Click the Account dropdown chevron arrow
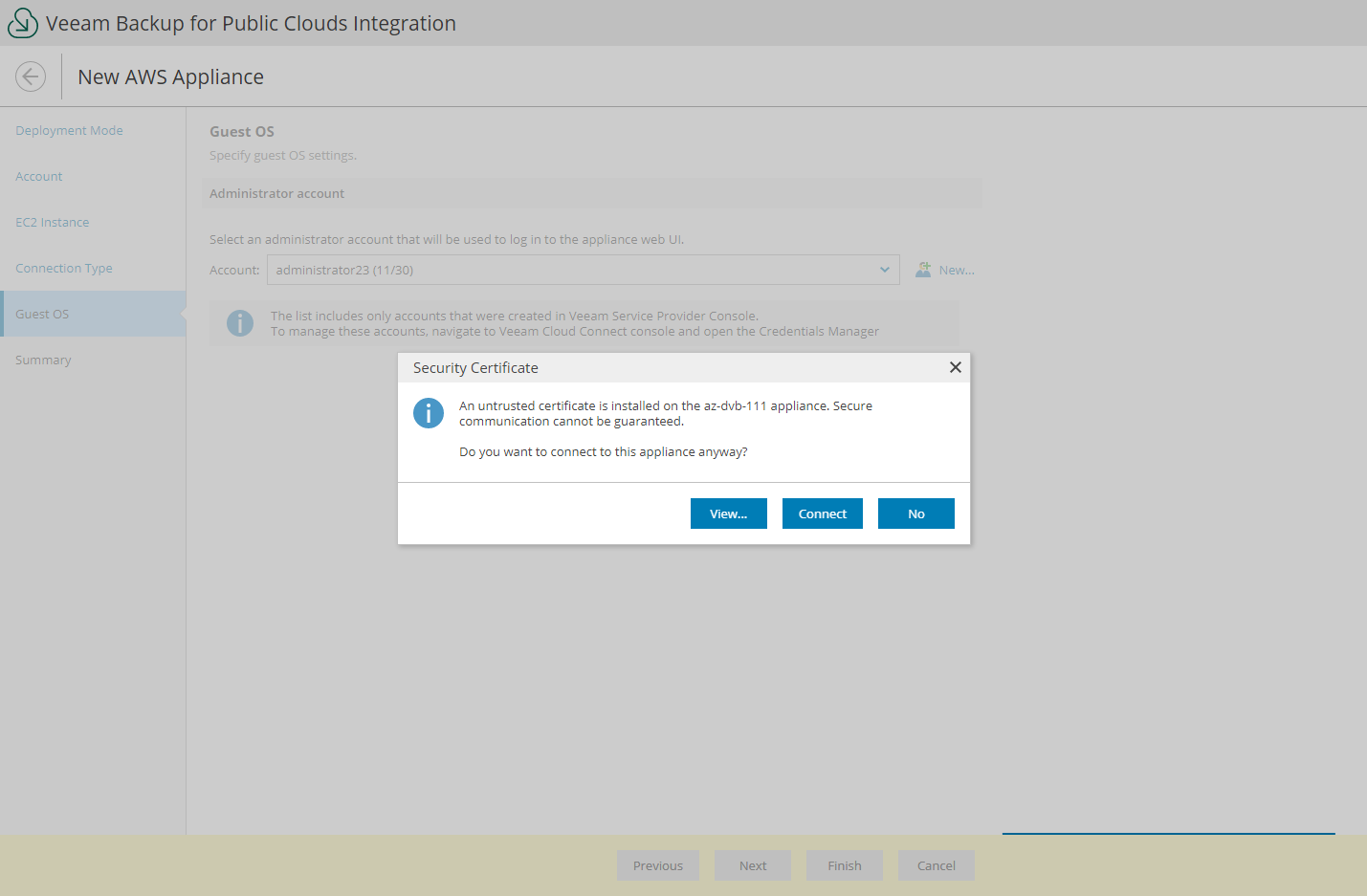The width and height of the screenshot is (1367, 896). 884,269
